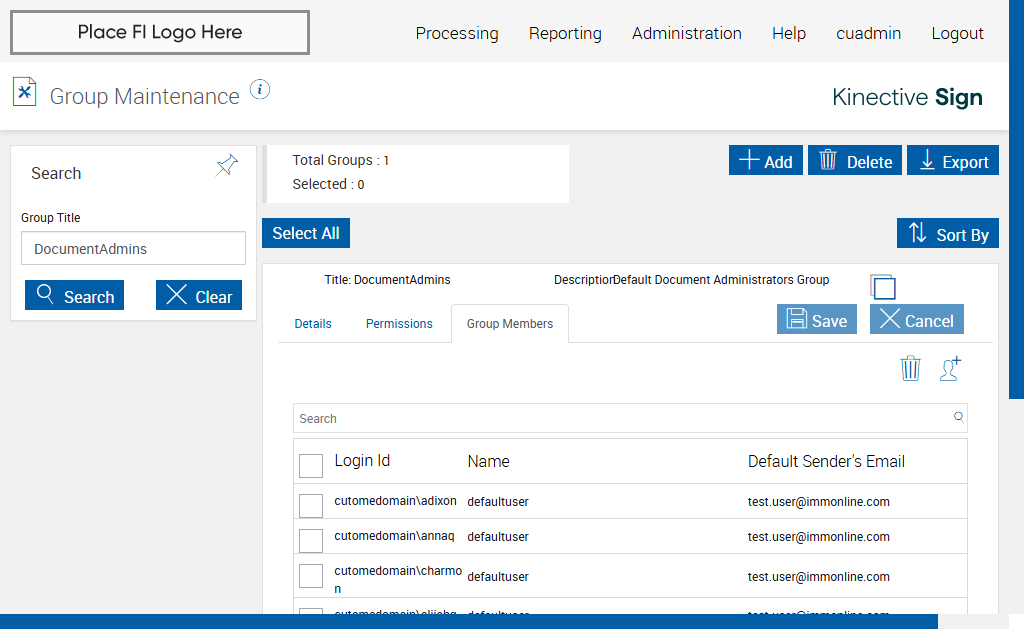
Task: Click the Add group button
Action: click(x=765, y=160)
